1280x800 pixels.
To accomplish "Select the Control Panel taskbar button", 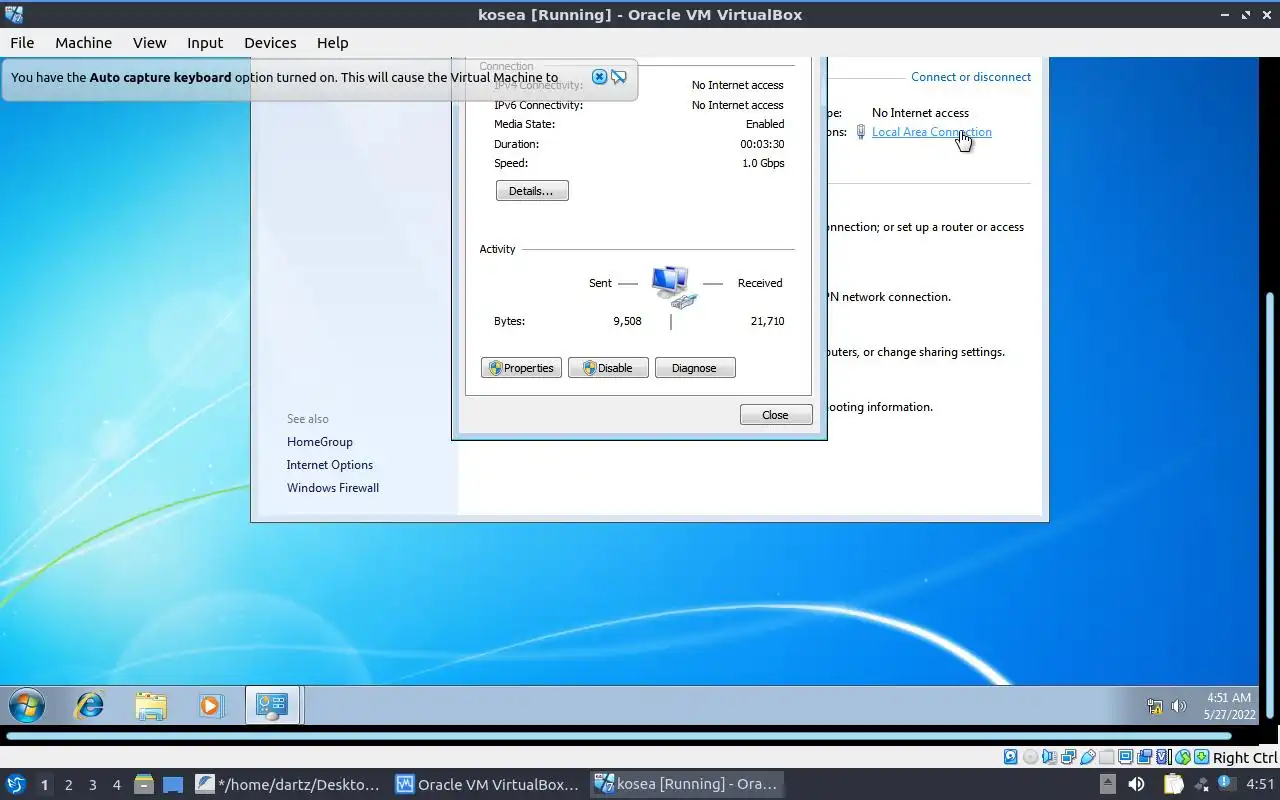I will click(272, 705).
